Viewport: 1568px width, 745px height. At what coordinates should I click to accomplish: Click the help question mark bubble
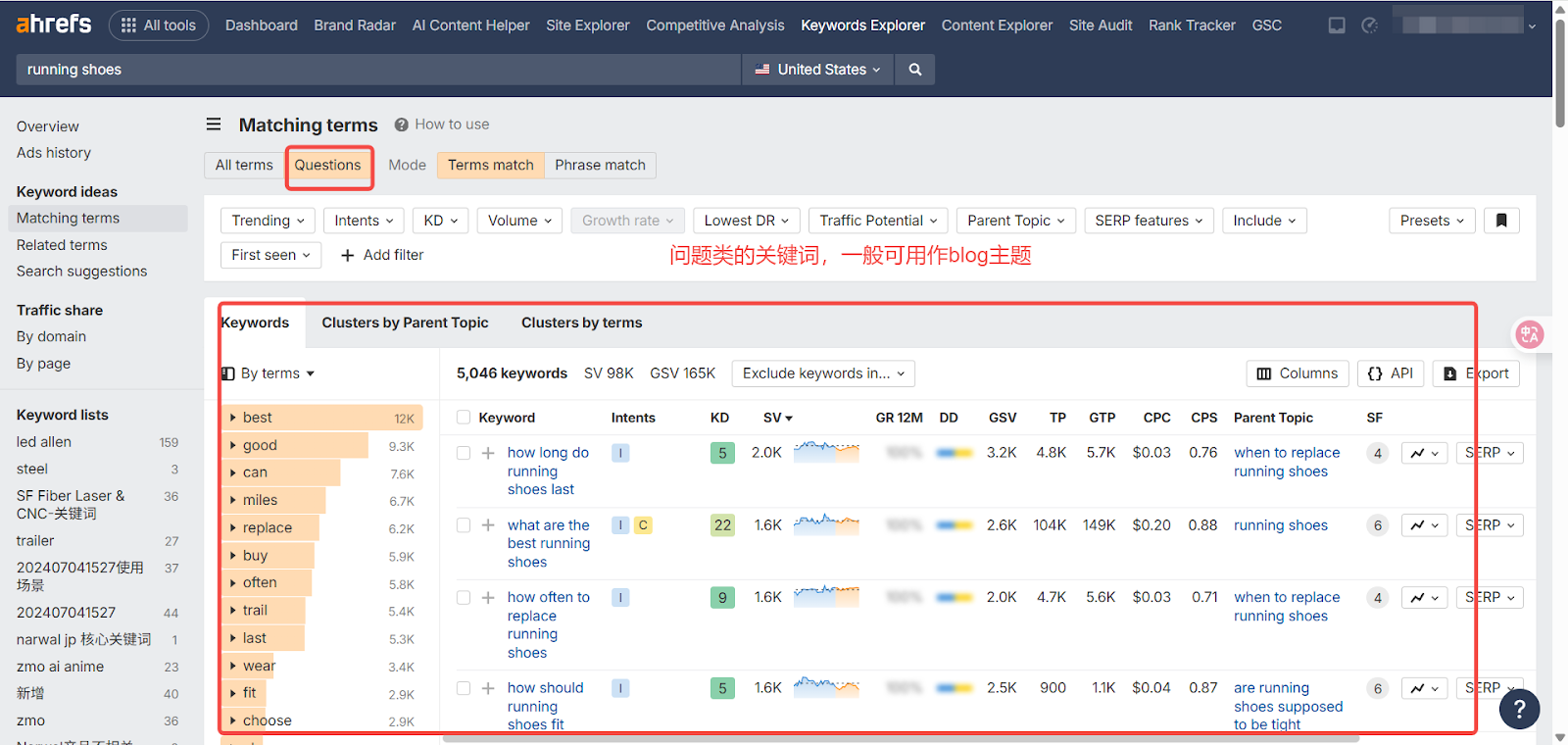click(x=1519, y=709)
